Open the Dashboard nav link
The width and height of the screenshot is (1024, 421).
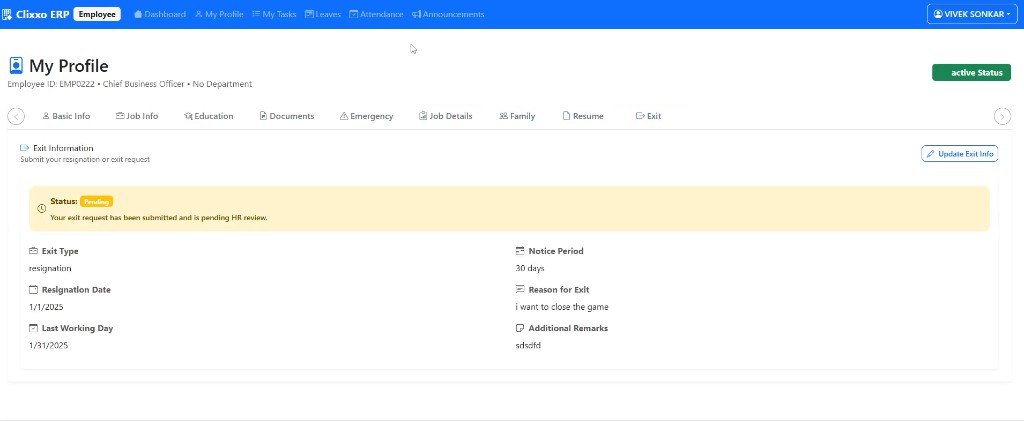tap(160, 14)
